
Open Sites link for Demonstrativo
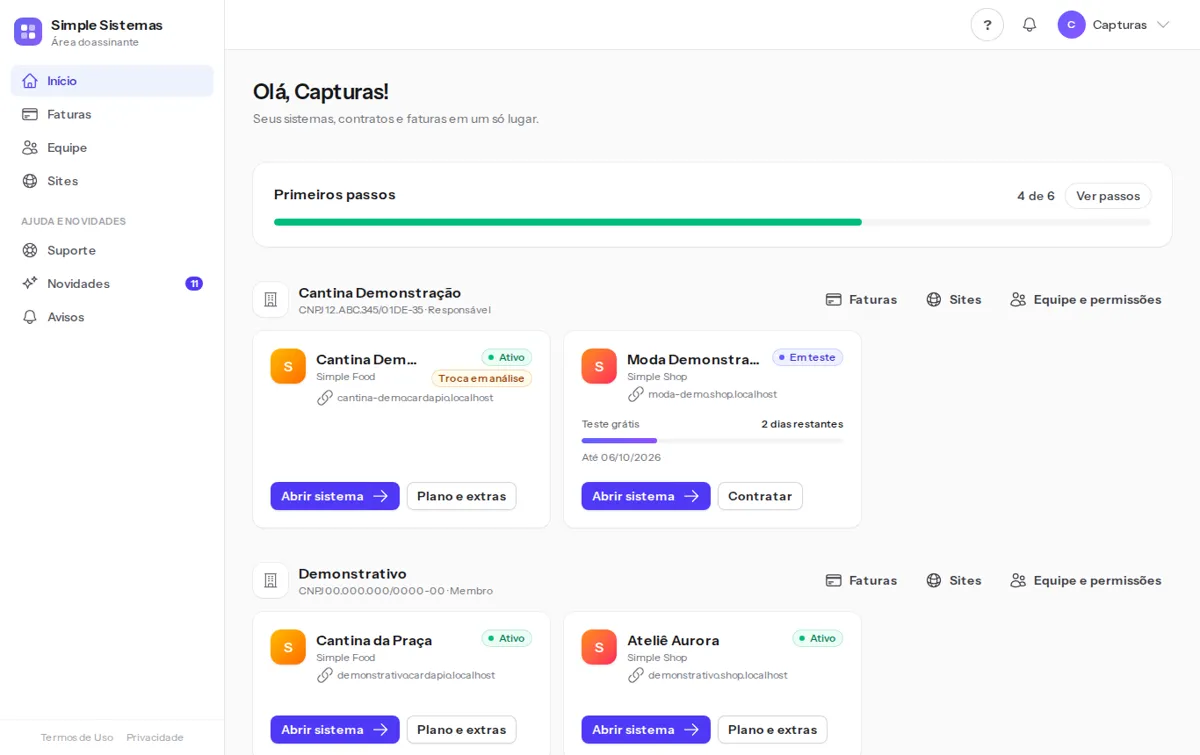pos(954,581)
